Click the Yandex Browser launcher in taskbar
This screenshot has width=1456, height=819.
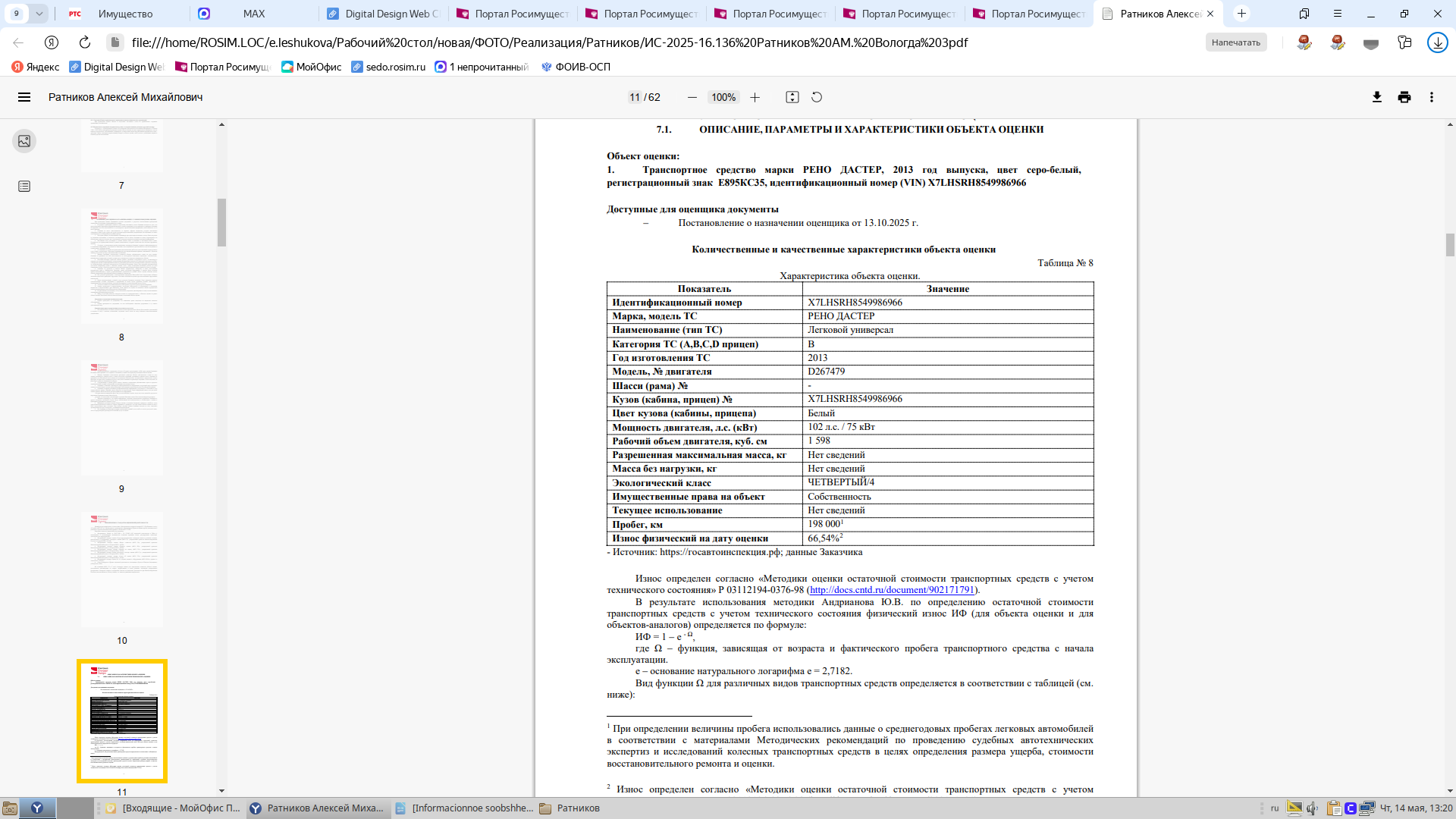pos(37,808)
